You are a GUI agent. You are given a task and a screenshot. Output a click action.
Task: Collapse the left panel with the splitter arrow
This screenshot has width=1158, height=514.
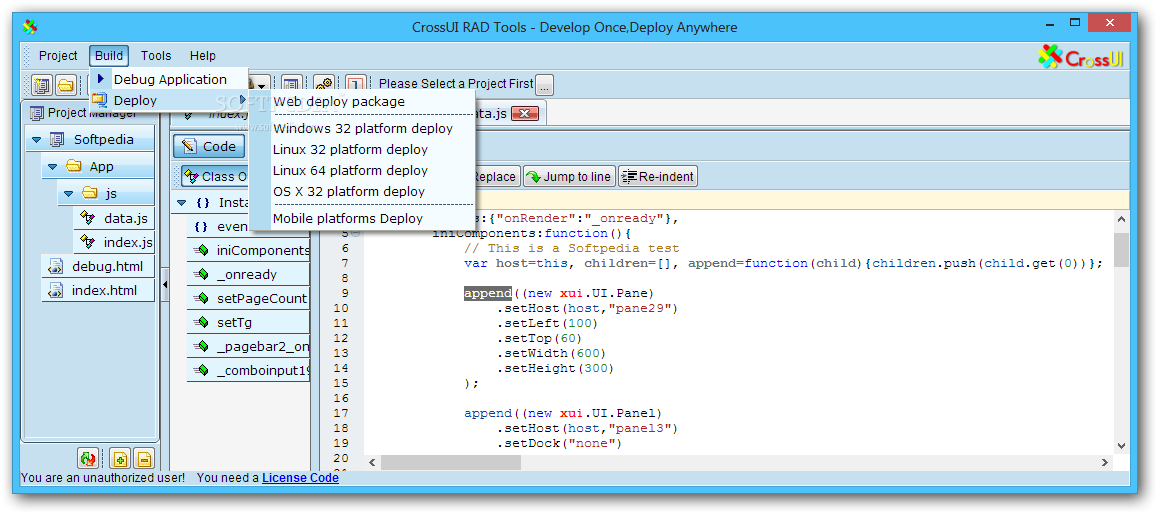[165, 284]
